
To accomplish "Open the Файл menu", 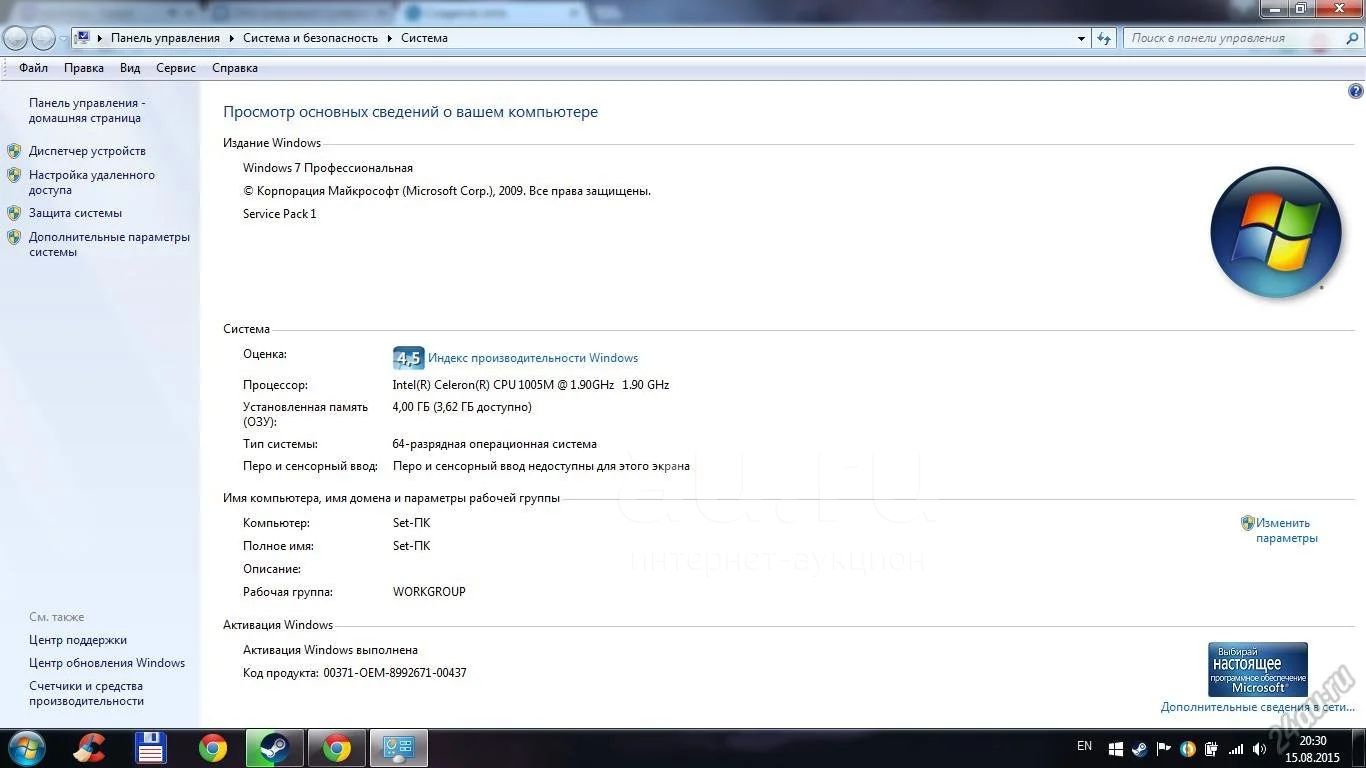I will click(x=33, y=68).
